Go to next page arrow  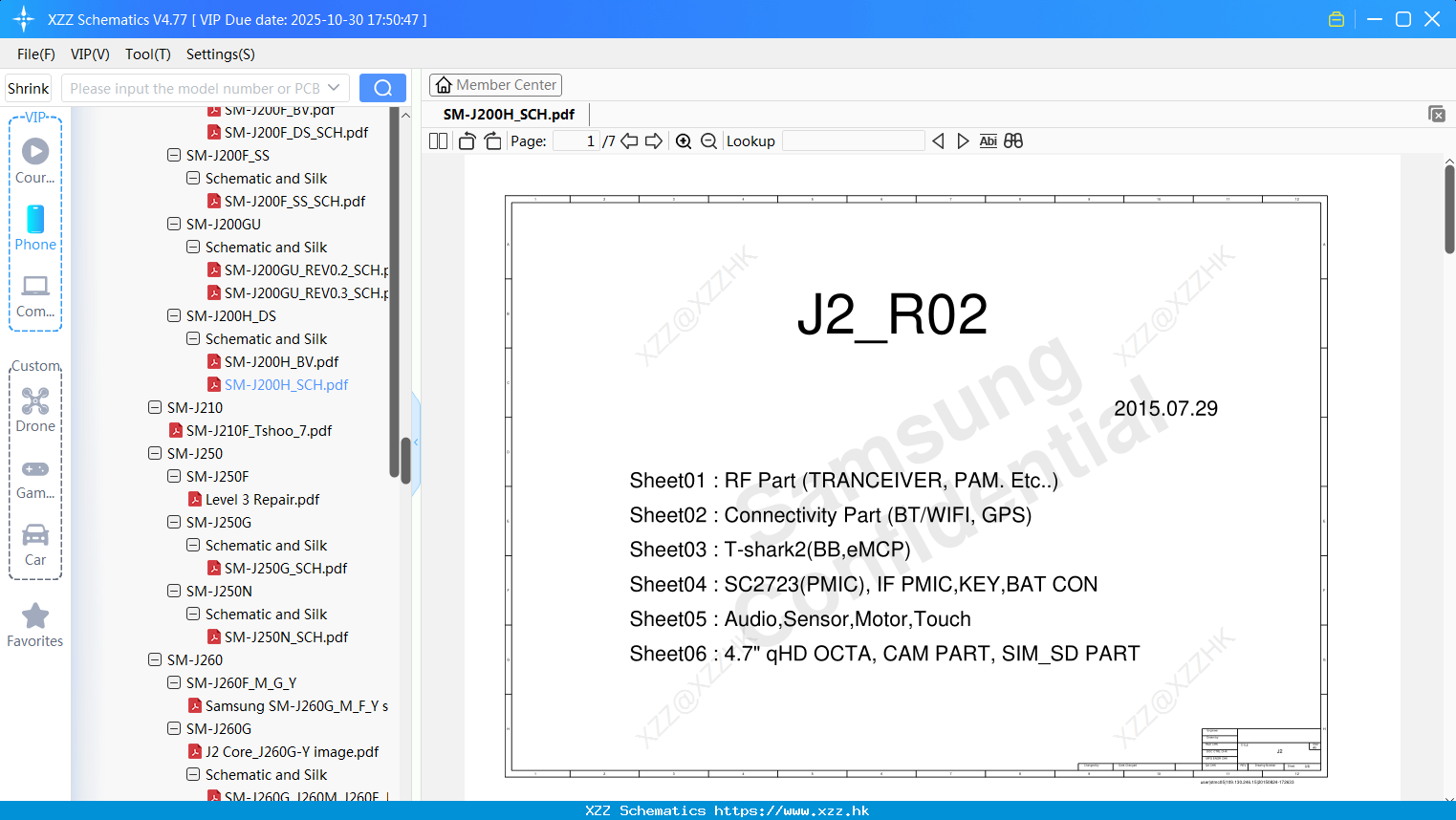click(x=654, y=140)
